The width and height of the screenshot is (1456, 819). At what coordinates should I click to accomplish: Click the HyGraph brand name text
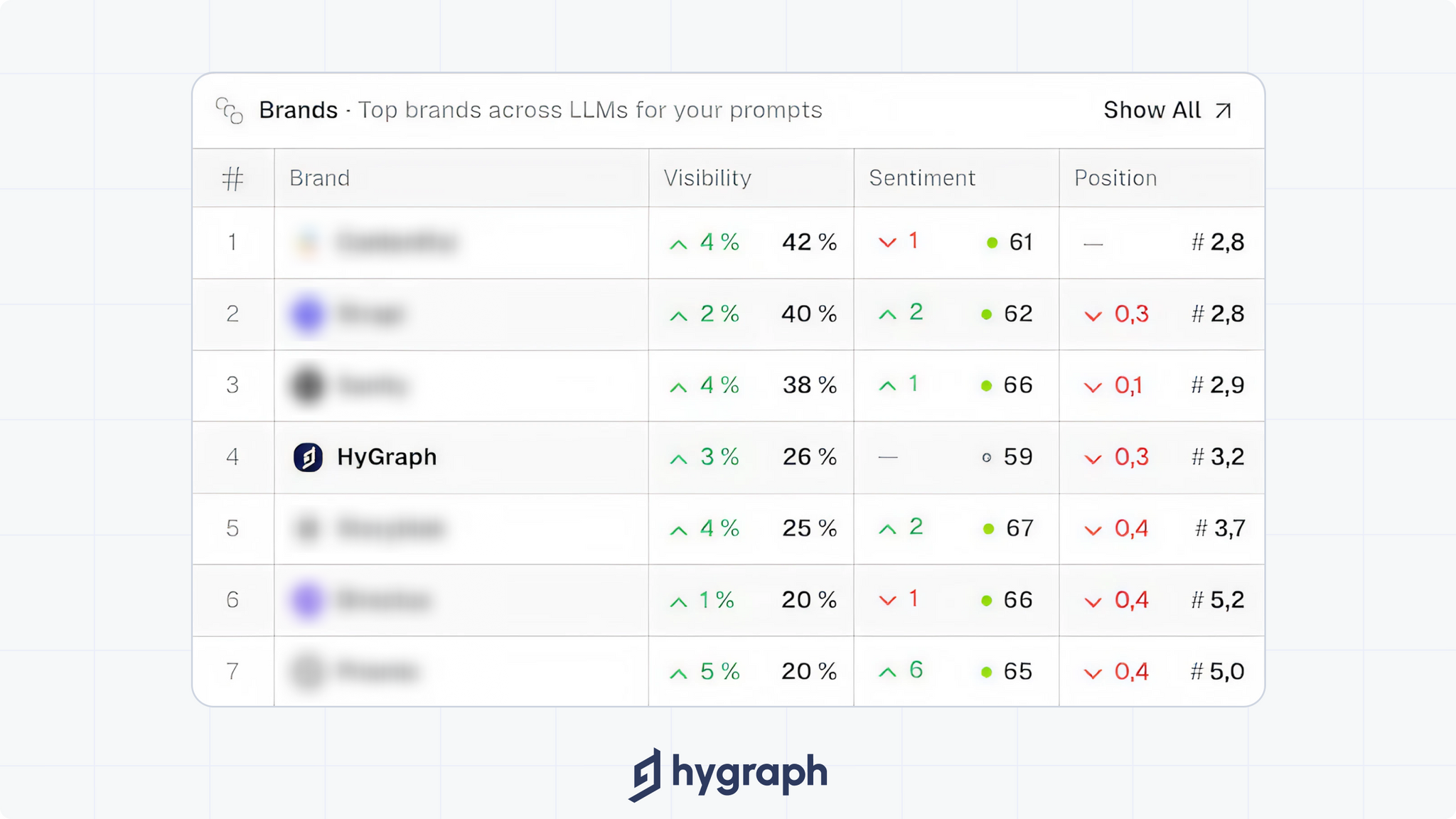pyautogui.click(x=386, y=457)
